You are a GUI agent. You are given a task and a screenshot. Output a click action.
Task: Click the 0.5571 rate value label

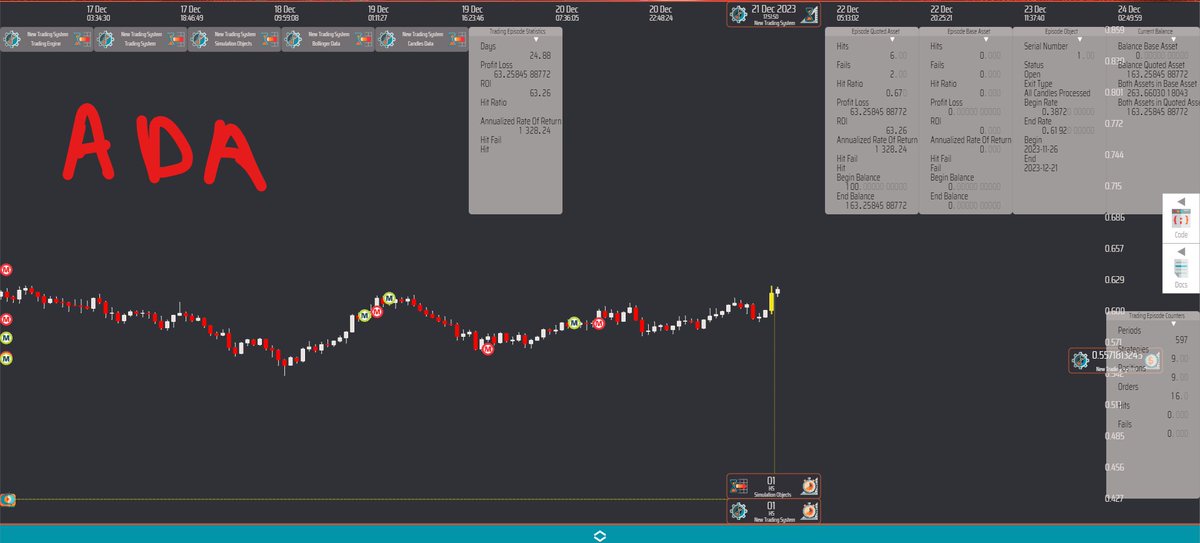click(x=1117, y=355)
